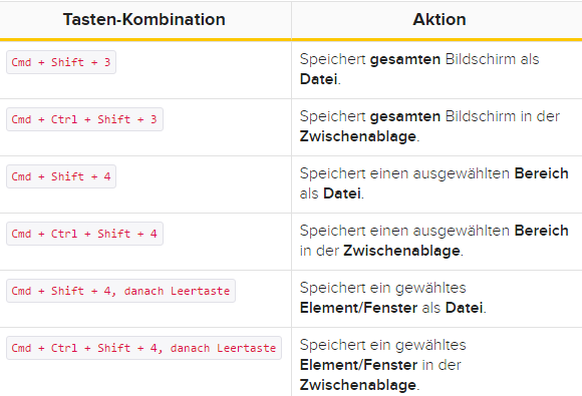Screen dimensions: 582x396
Task: Click the bold word 'Datei' in first row
Action: [318, 79]
